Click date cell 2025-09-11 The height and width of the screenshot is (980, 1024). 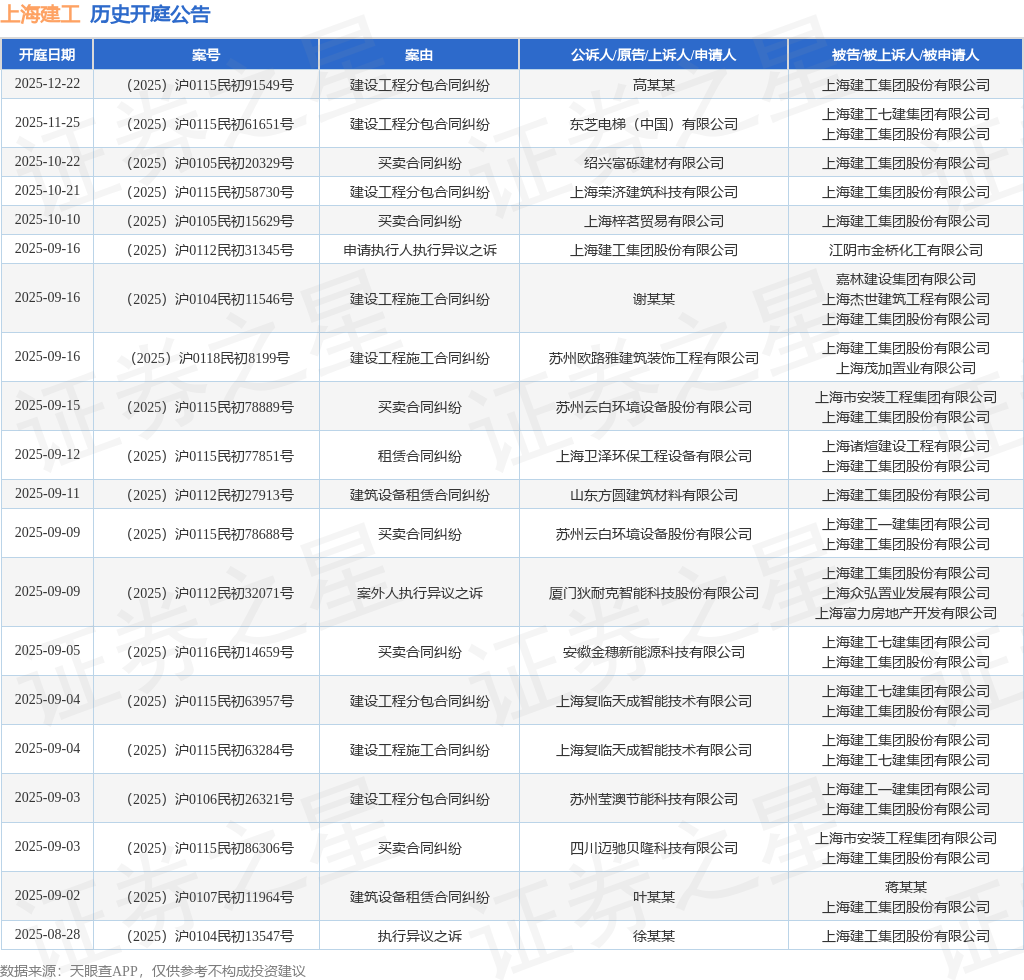pos(47,494)
